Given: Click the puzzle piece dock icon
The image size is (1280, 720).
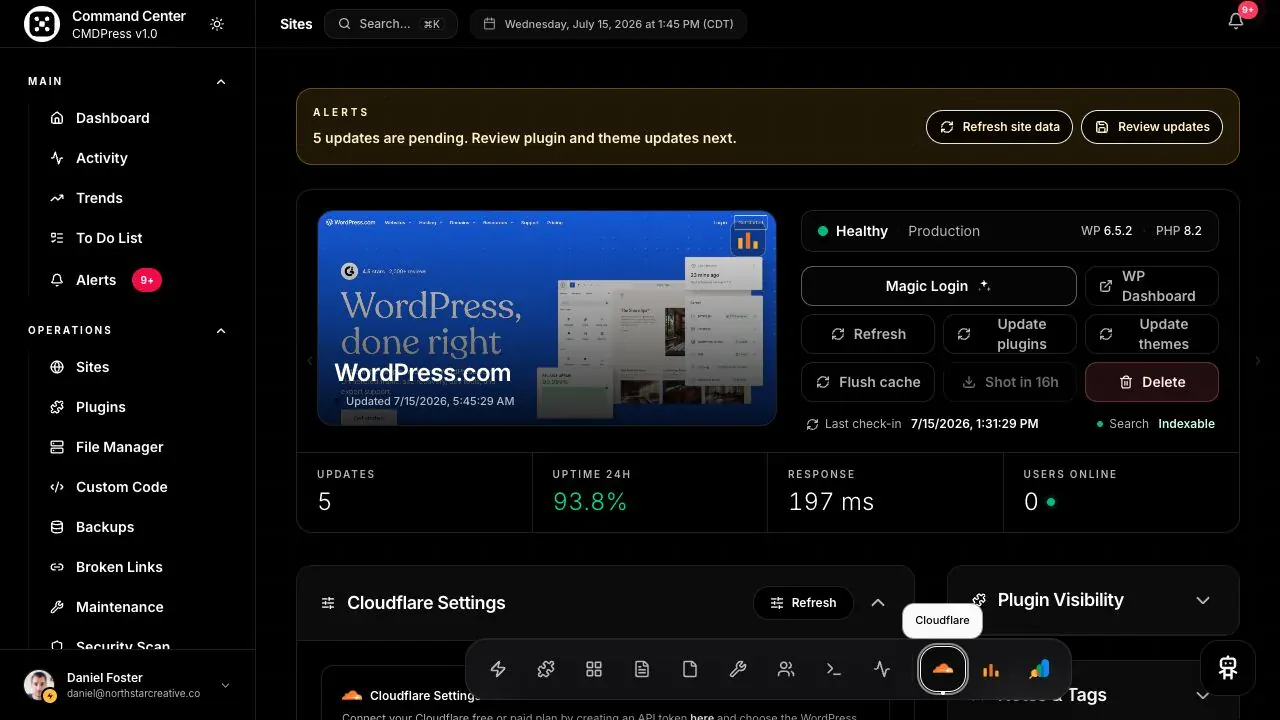Looking at the screenshot, I should [546, 670].
